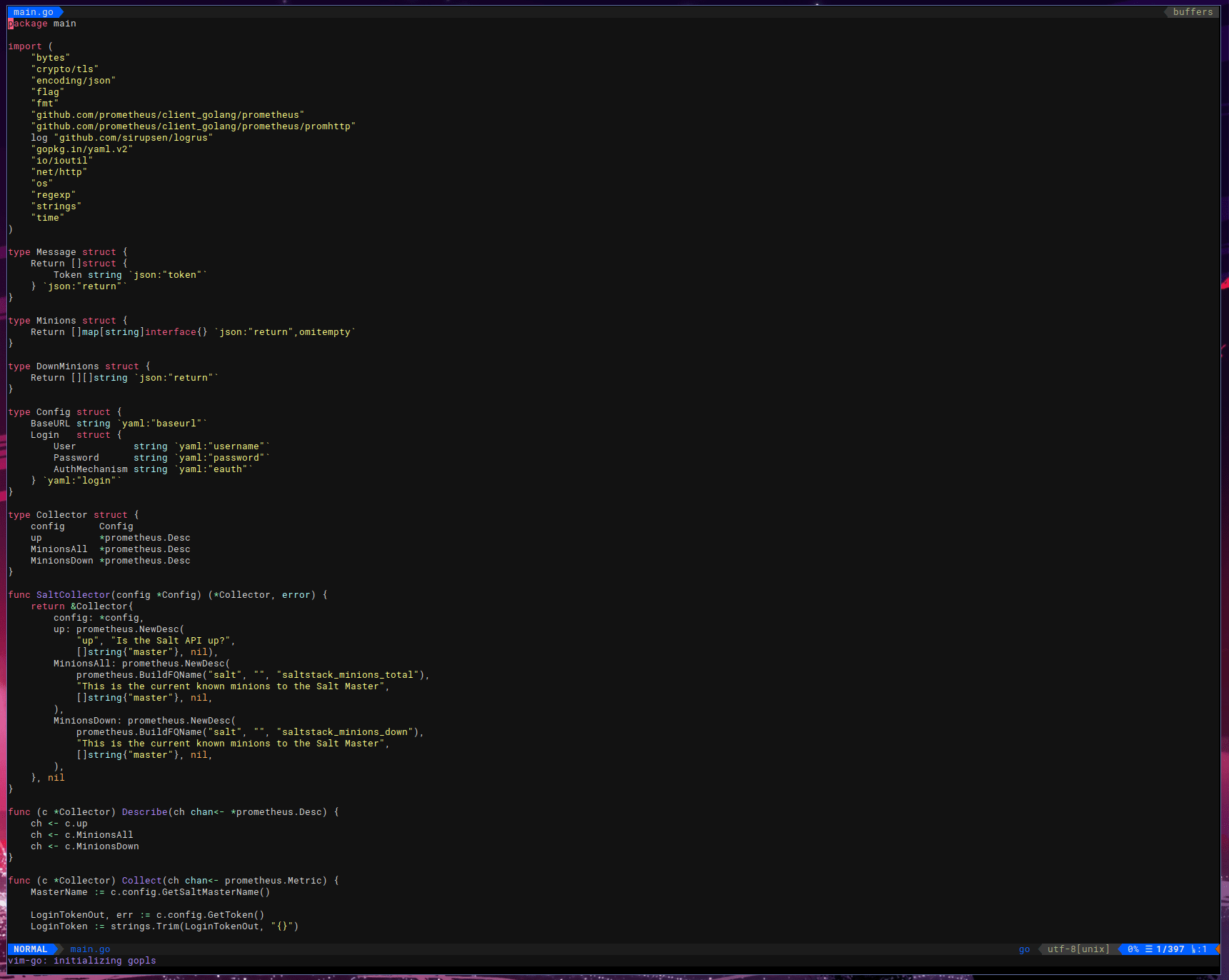This screenshot has height=980, width=1229.
Task: Click the blue statusline position segment
Action: click(x=1166, y=949)
